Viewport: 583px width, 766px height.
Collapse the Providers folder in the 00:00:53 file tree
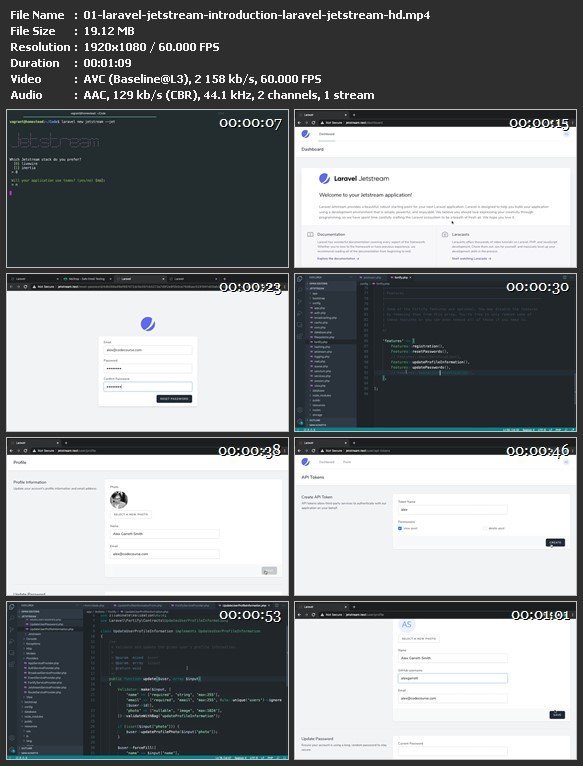31,658
